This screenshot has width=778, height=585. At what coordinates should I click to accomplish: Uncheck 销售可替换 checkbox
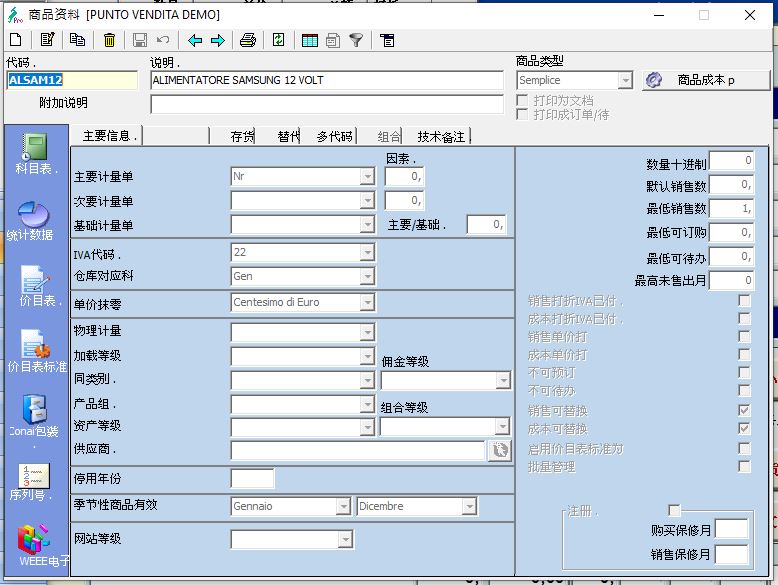pos(744,410)
